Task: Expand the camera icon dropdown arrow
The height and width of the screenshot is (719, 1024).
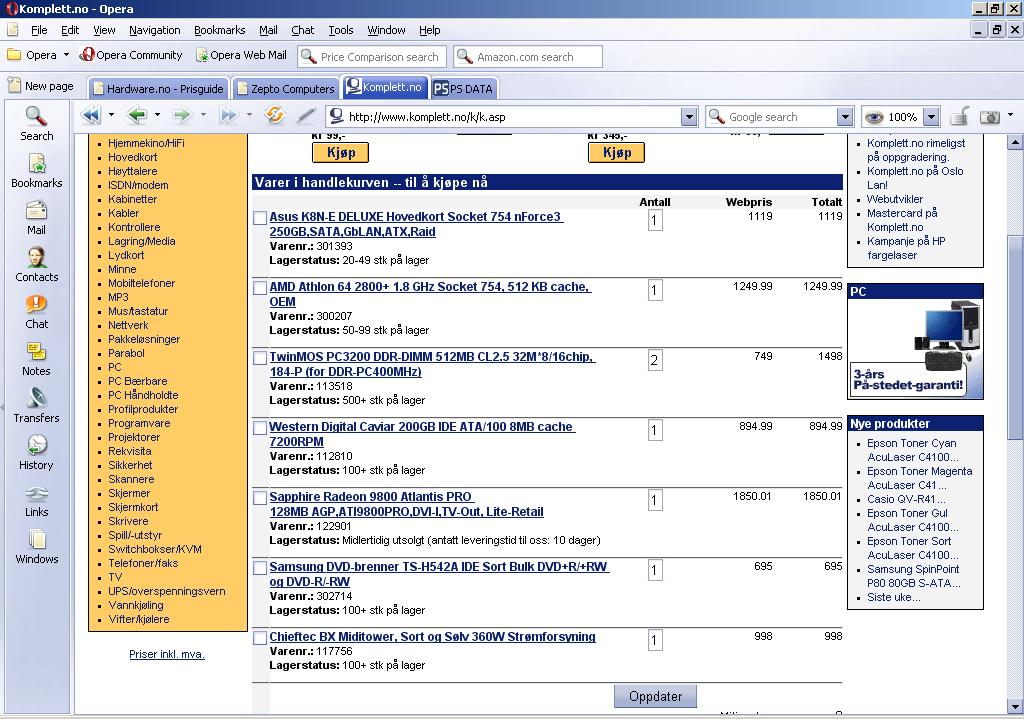Action: (x=1010, y=115)
